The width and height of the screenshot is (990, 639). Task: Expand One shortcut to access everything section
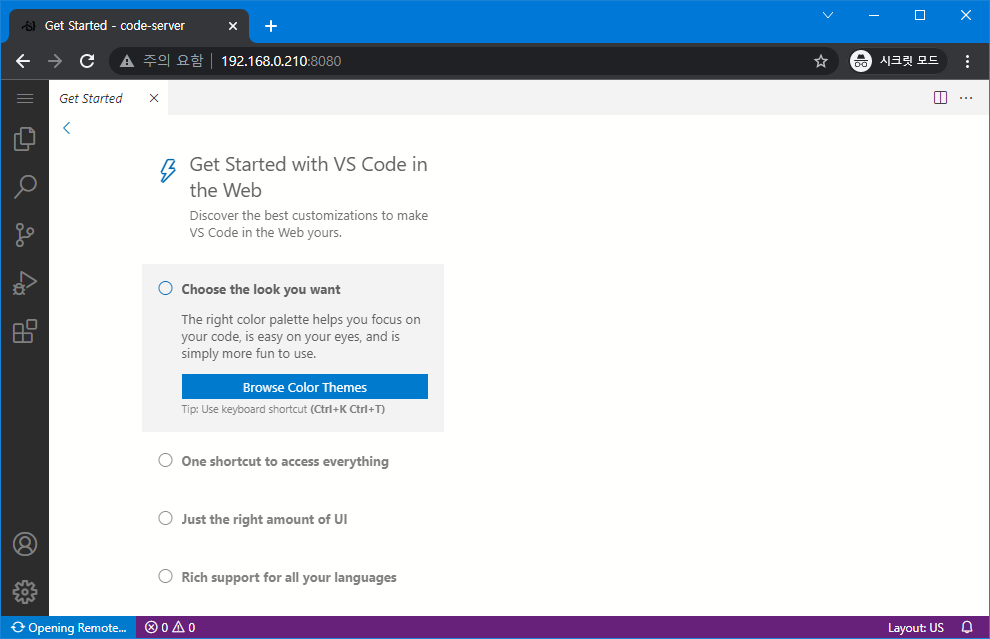pos(285,462)
